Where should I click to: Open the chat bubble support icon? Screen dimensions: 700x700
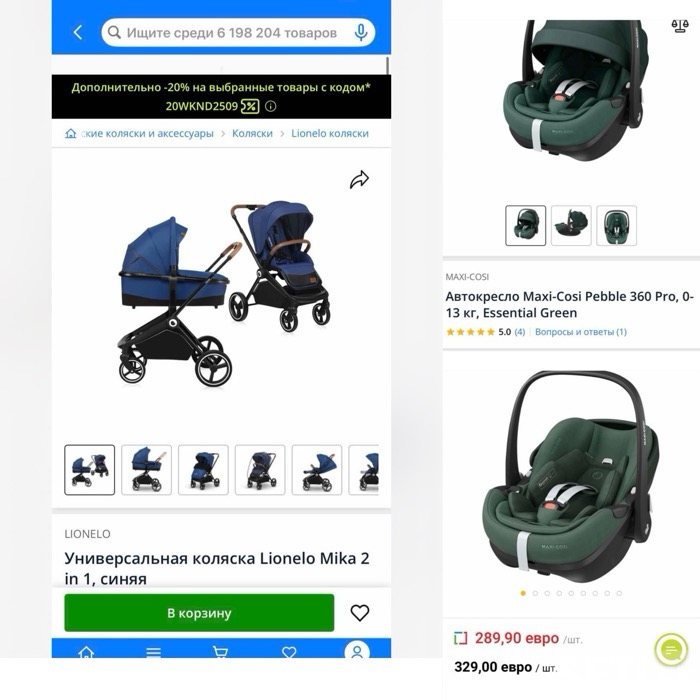point(671,650)
